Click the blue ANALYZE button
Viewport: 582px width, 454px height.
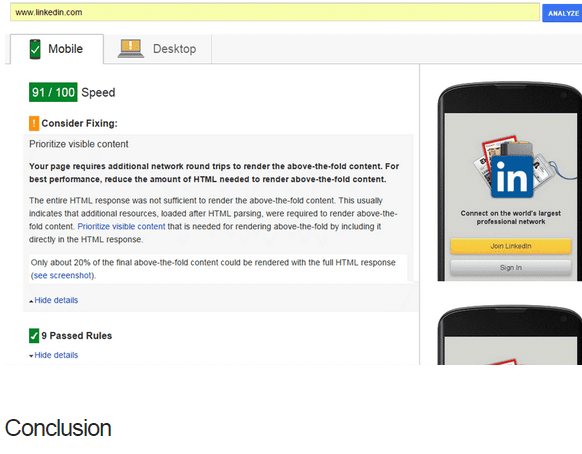(x=562, y=13)
